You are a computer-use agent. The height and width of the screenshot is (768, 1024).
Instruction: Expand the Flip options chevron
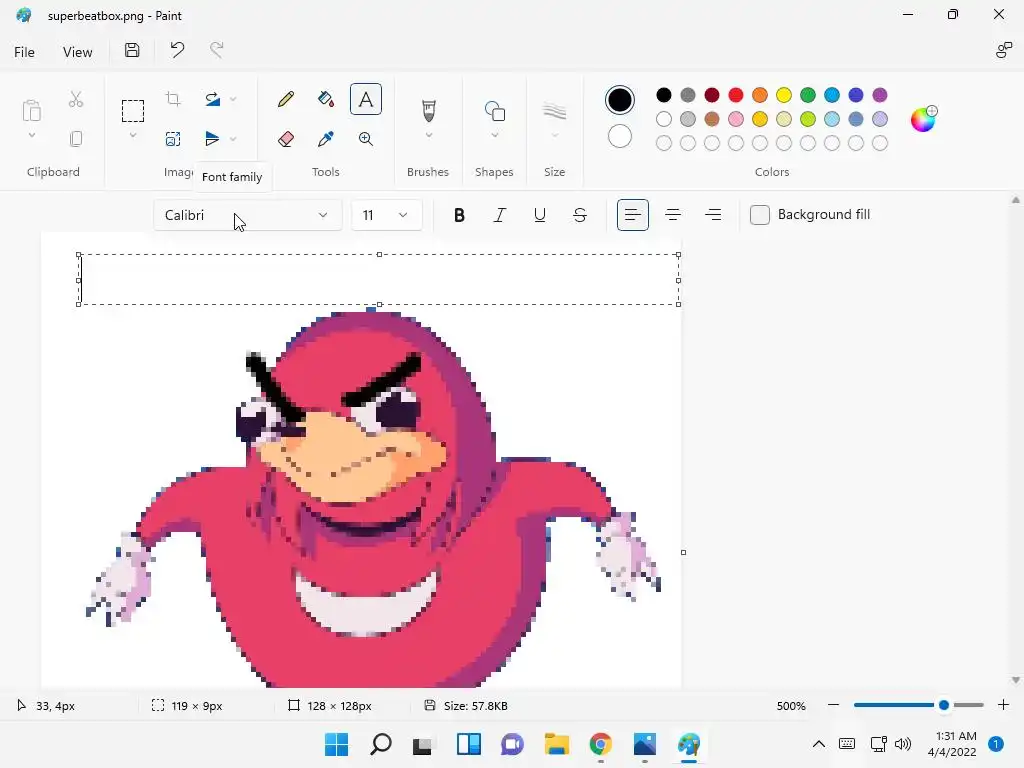(233, 138)
